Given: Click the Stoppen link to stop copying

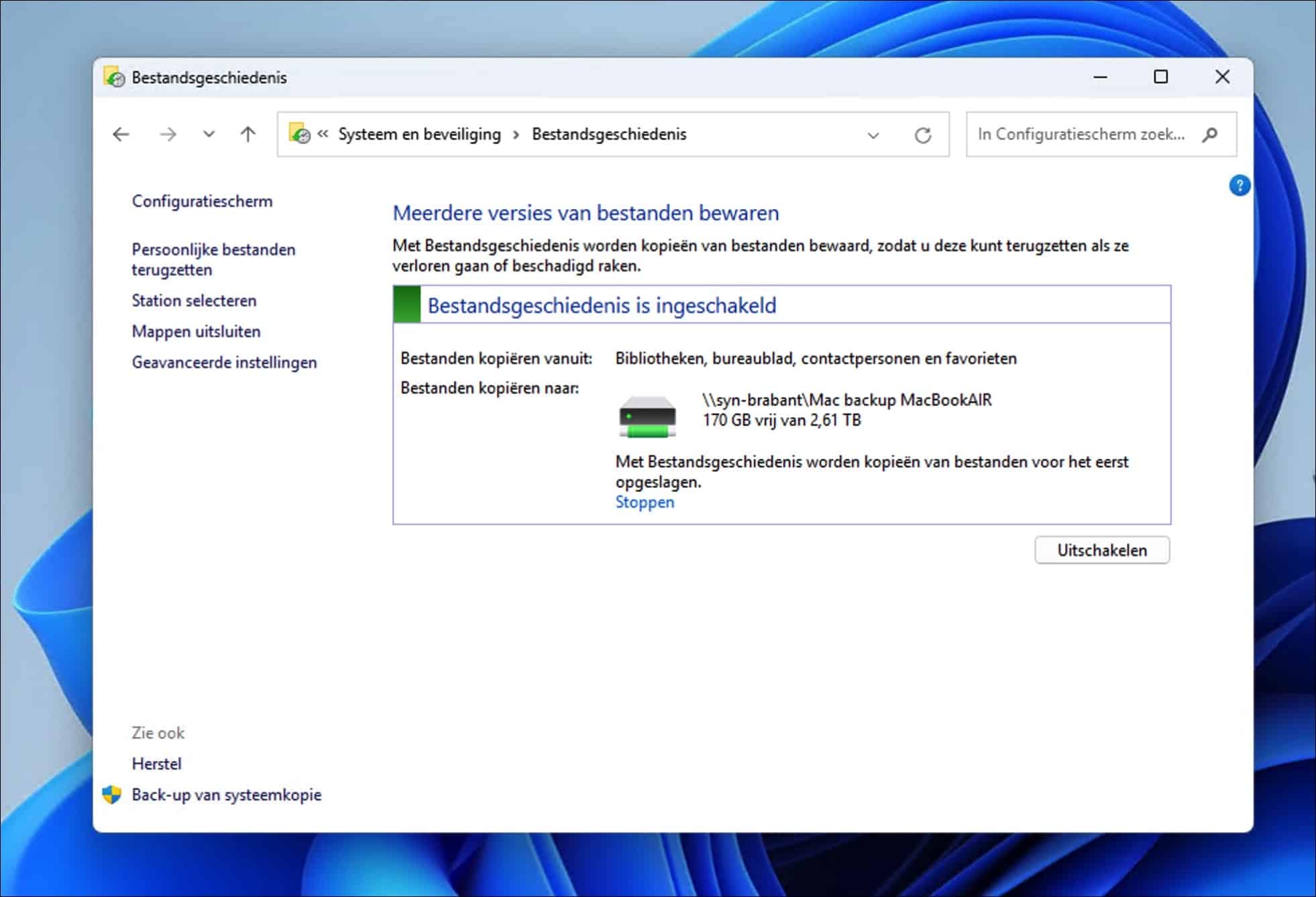Looking at the screenshot, I should (644, 501).
